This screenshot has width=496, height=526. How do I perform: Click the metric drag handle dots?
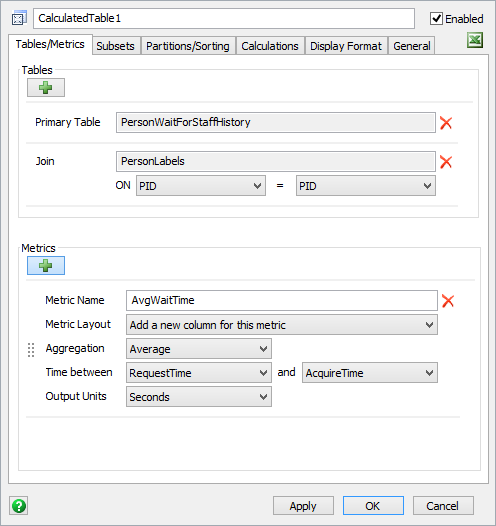31,350
